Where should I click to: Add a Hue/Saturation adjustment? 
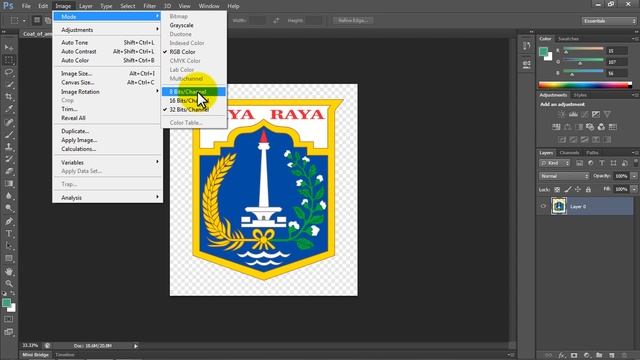556,127
